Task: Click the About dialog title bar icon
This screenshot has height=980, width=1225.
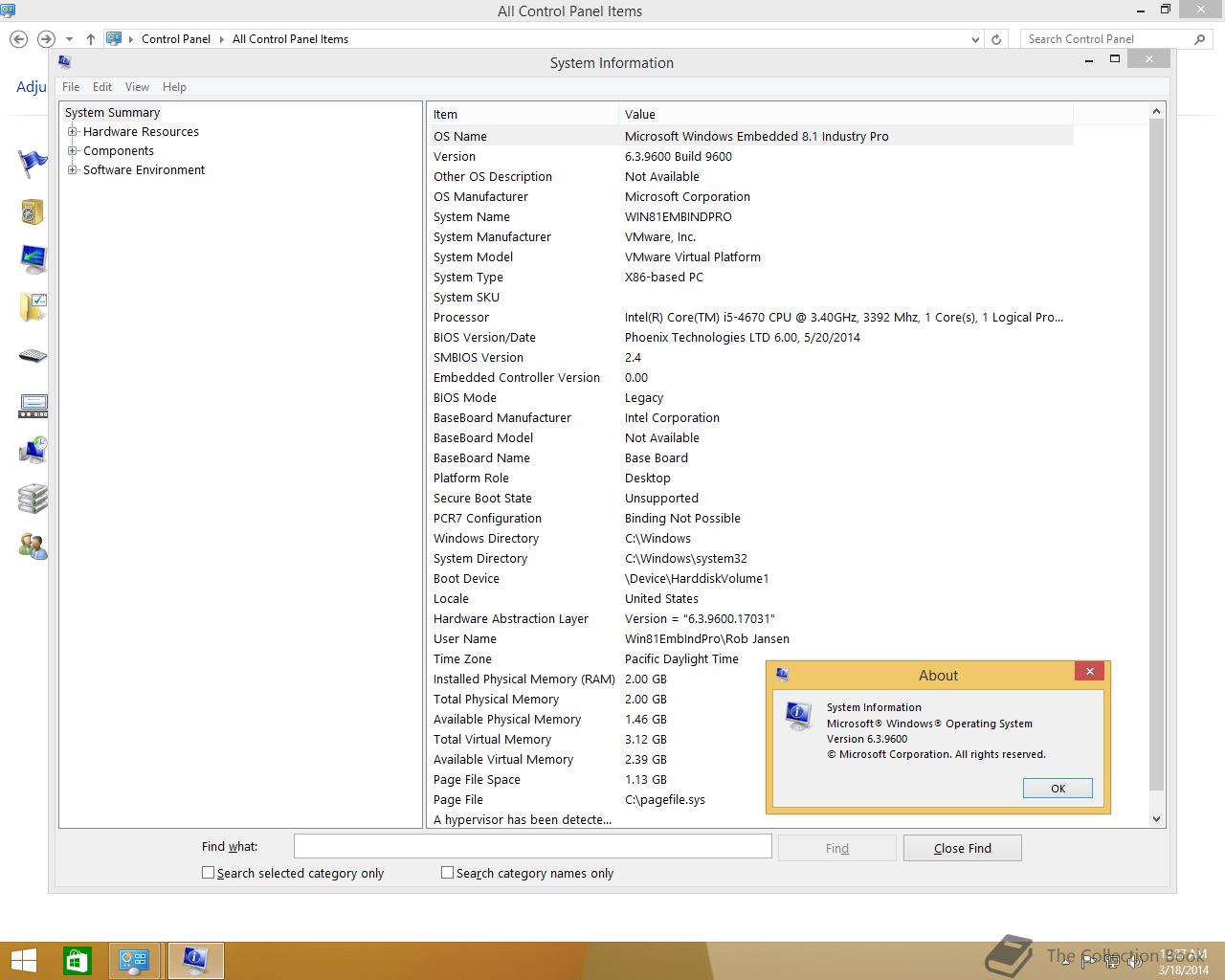Action: (x=782, y=675)
